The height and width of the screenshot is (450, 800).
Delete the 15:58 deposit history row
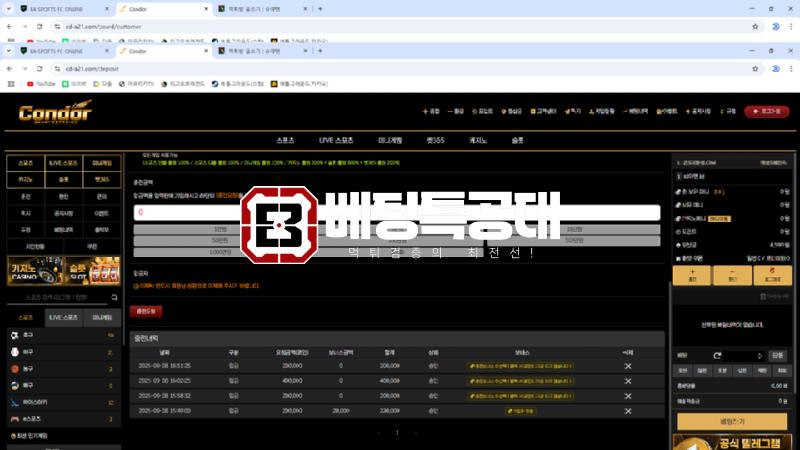coord(628,396)
